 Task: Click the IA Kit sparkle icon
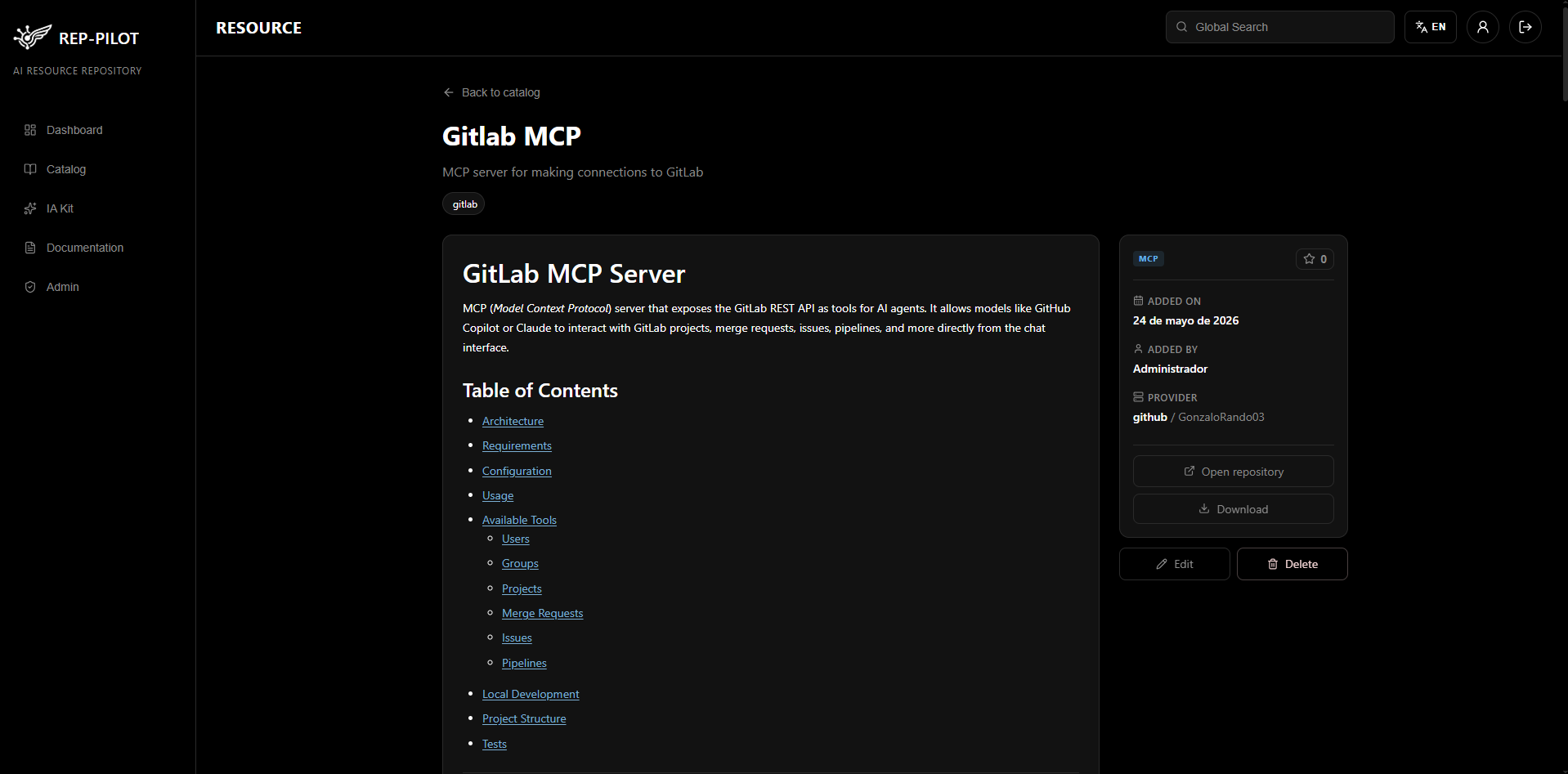click(x=30, y=208)
